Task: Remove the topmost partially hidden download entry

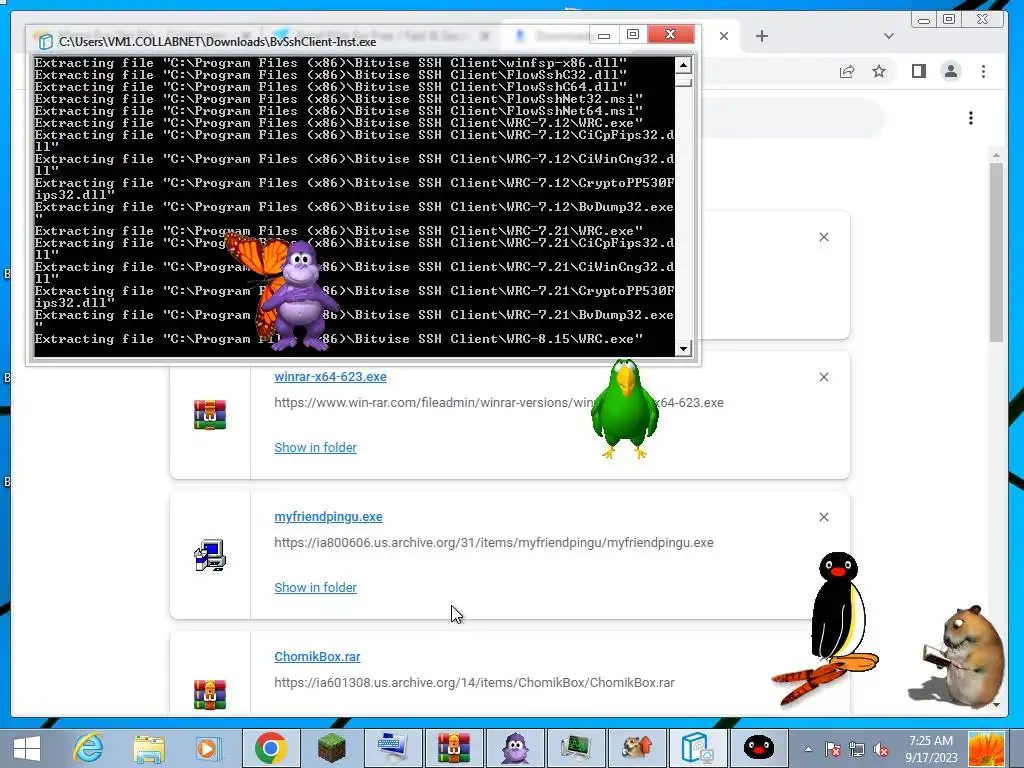Action: pyautogui.click(x=824, y=237)
